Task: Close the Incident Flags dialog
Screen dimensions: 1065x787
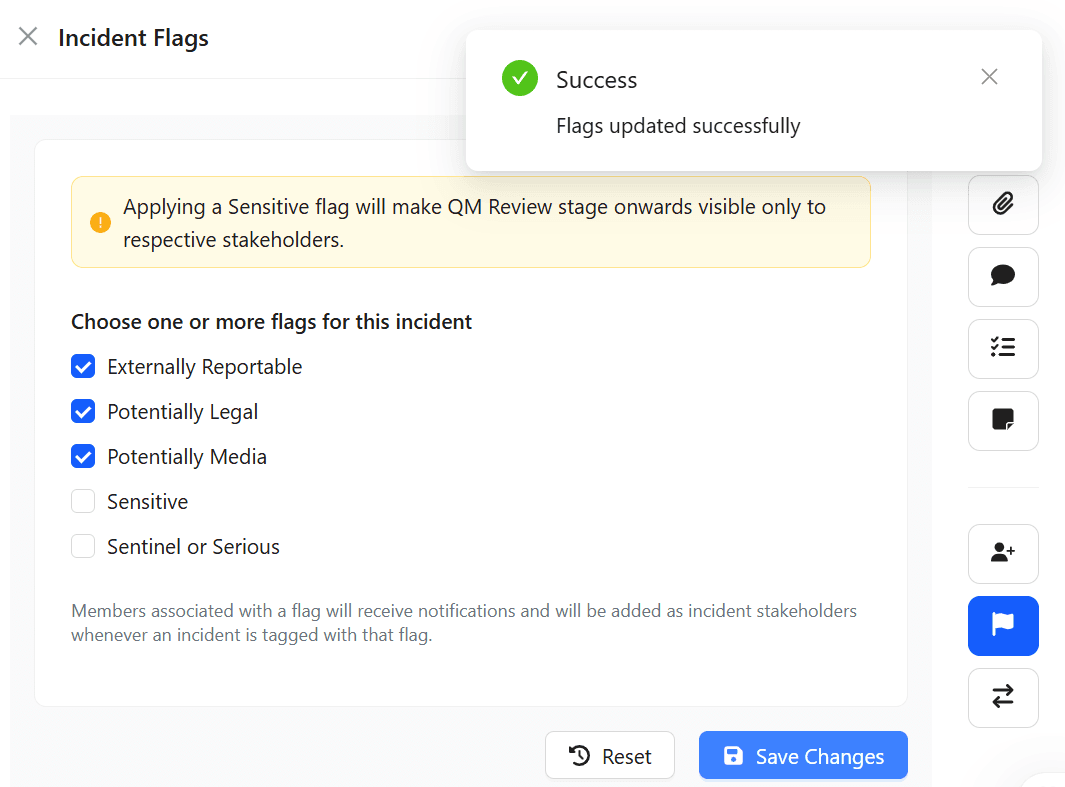Action: point(27,36)
